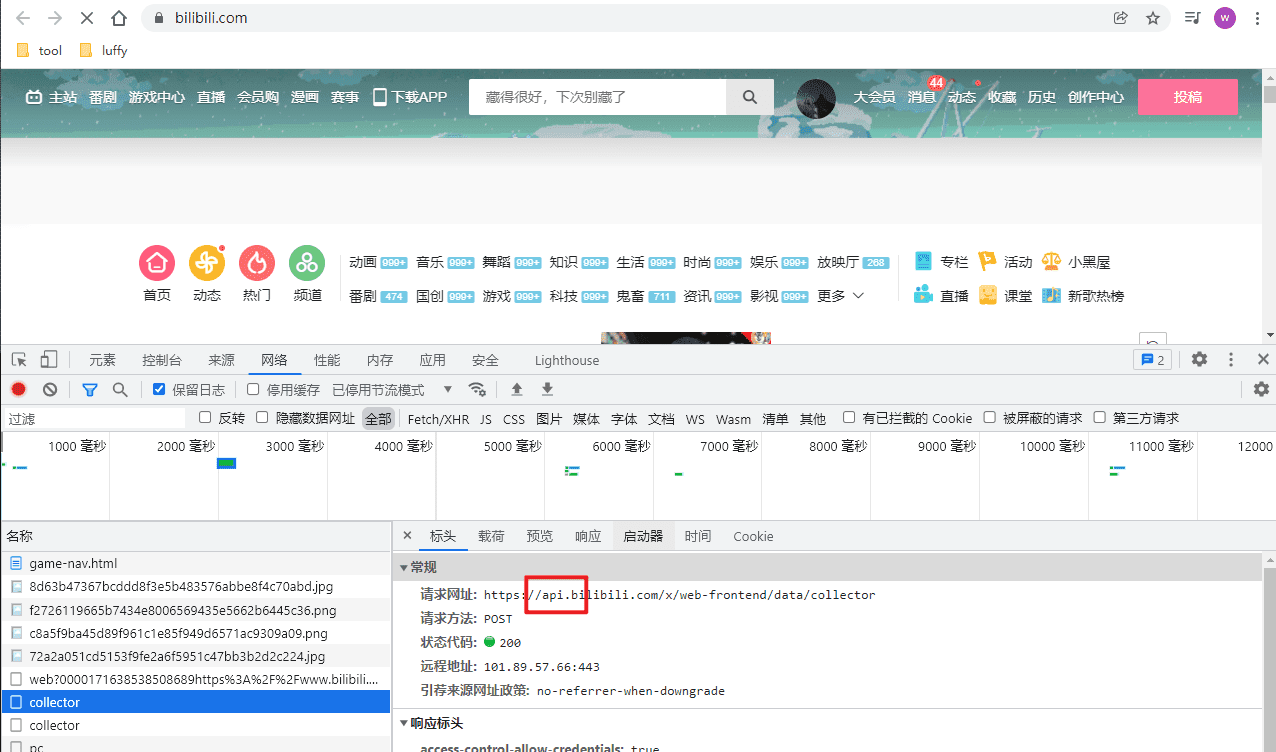Open the Lighthouse DevTools tab
Image resolution: width=1276 pixels, height=752 pixels.
[567, 360]
